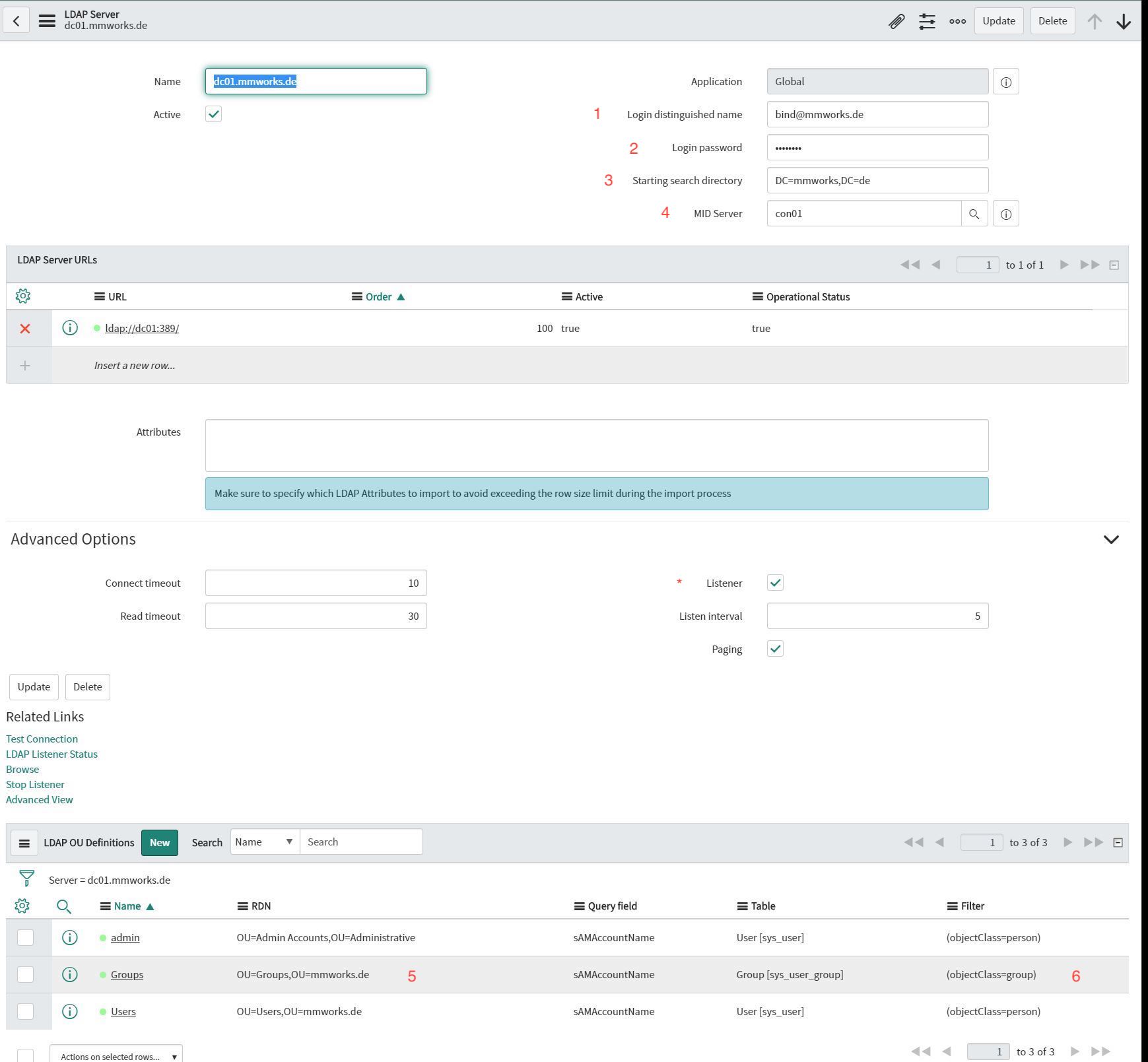This screenshot has height=1062, width=1148.
Task: Open the more options ellipsis icon
Action: tap(957, 21)
